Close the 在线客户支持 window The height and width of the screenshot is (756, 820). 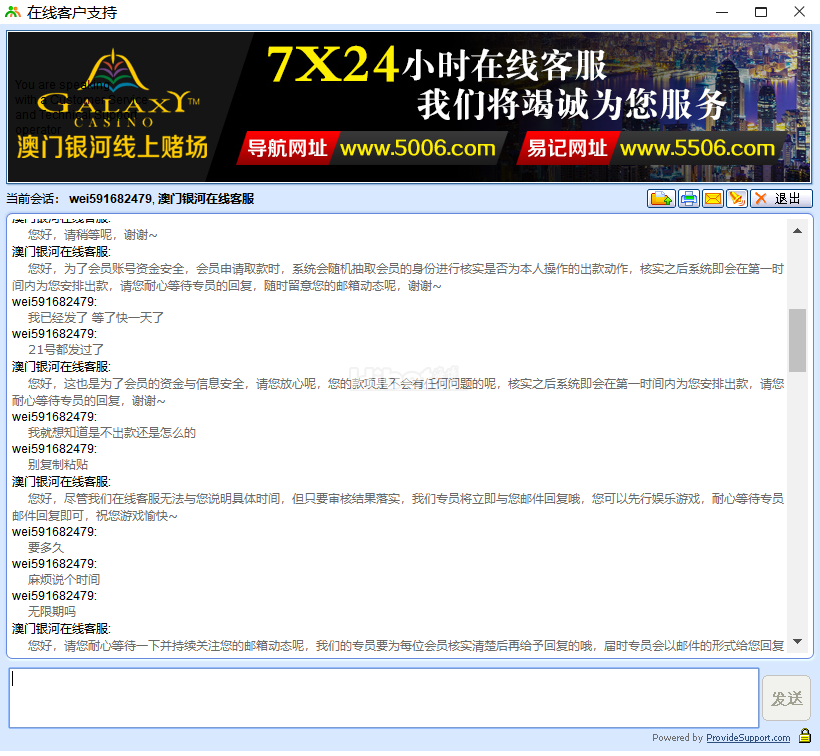click(798, 13)
